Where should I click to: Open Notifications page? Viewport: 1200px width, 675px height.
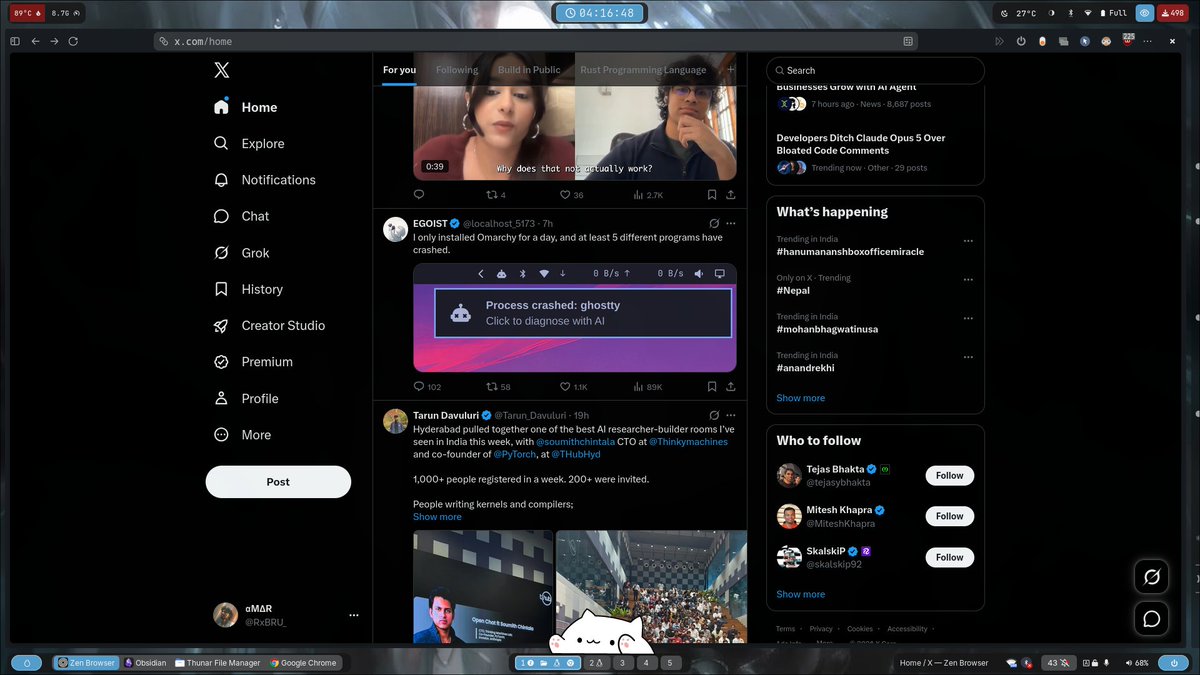265,180
